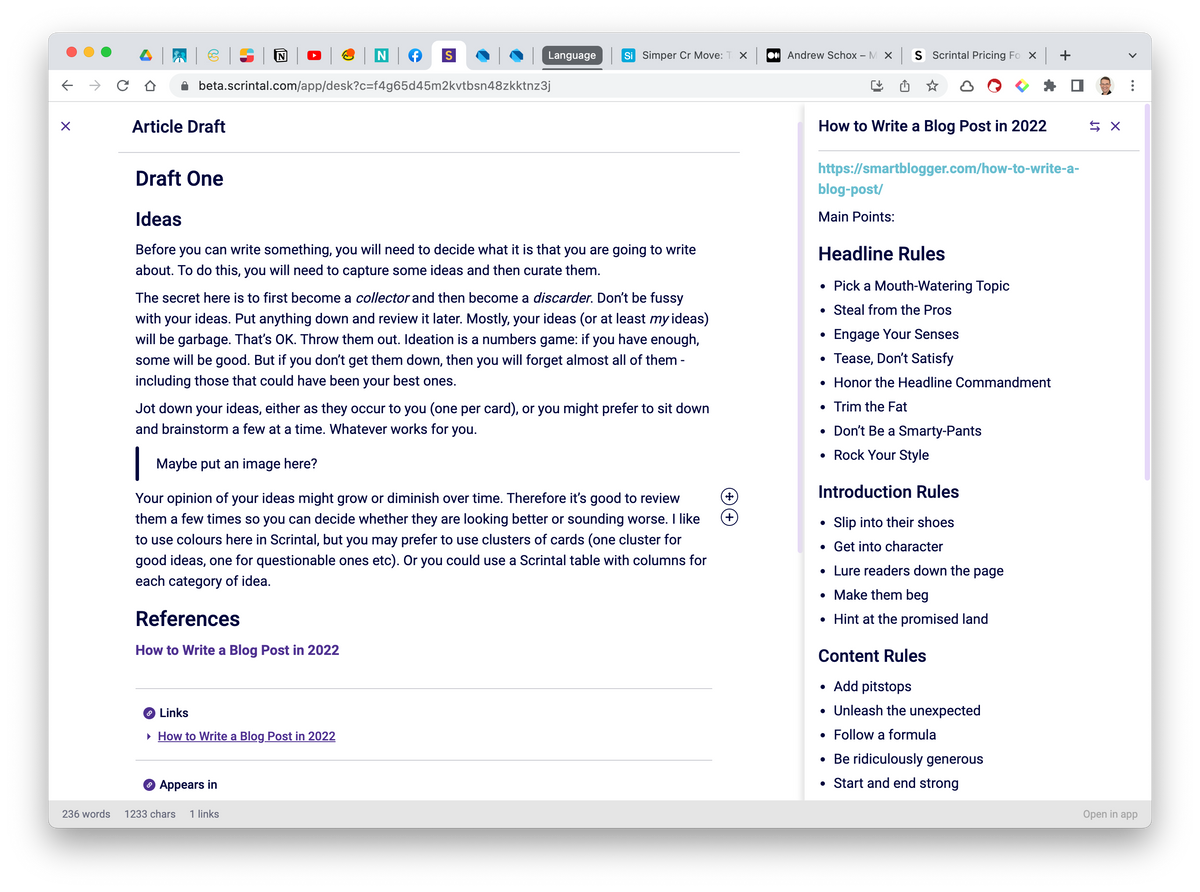Click the Language button in the tab strip
This screenshot has width=1200, height=892.
point(572,55)
